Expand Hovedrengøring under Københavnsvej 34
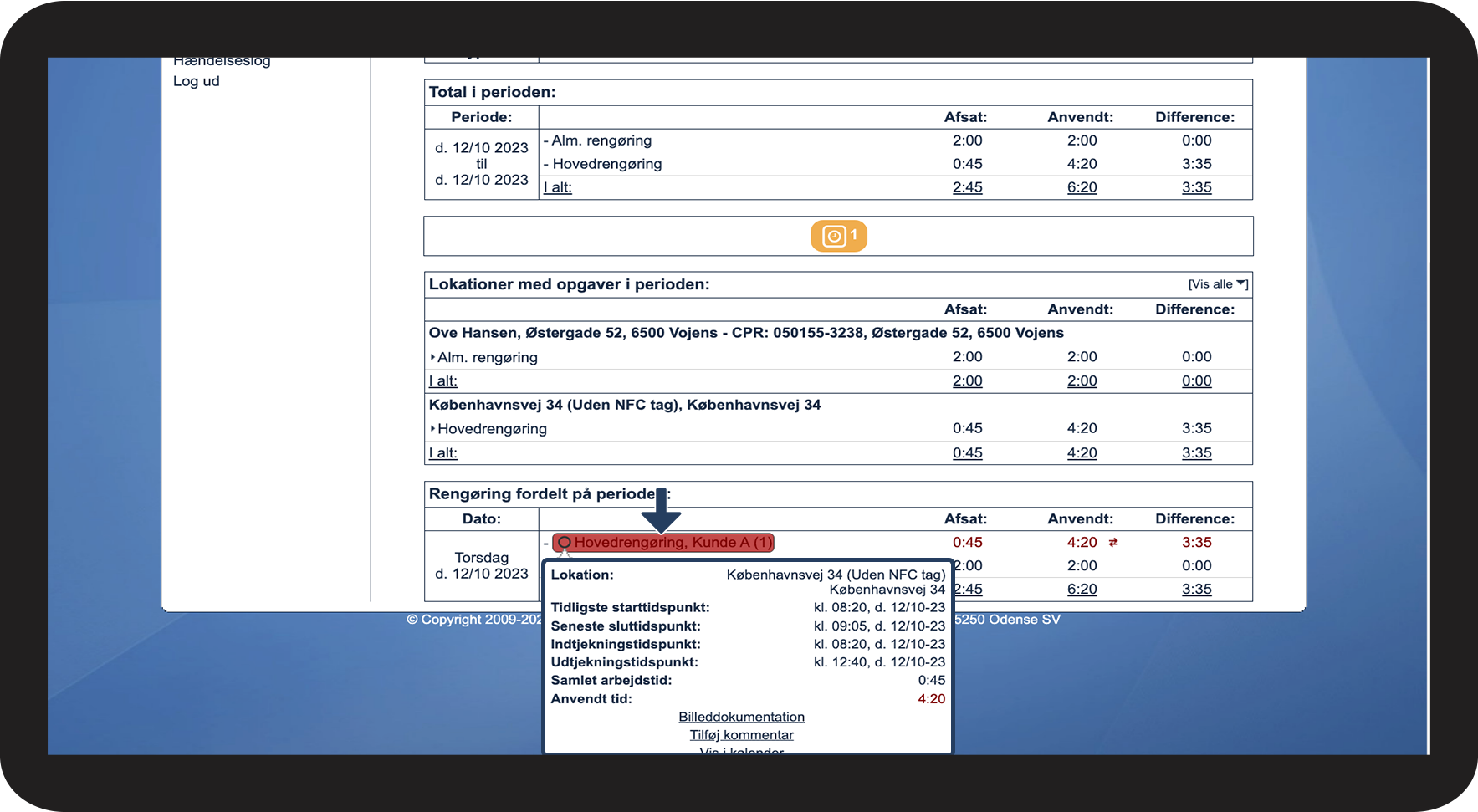This screenshot has width=1478, height=812. [x=488, y=429]
